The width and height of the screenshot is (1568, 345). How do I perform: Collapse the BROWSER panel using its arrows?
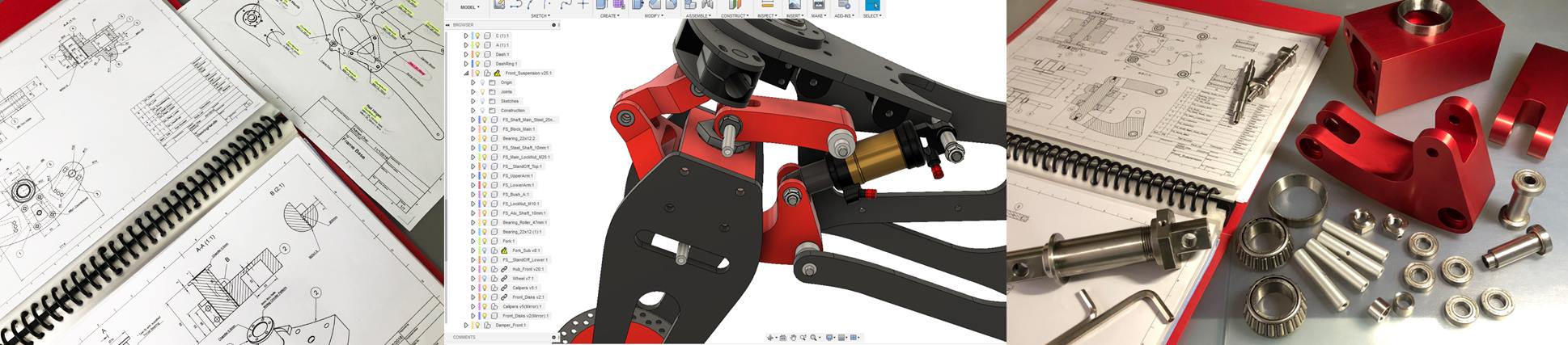pyautogui.click(x=449, y=25)
